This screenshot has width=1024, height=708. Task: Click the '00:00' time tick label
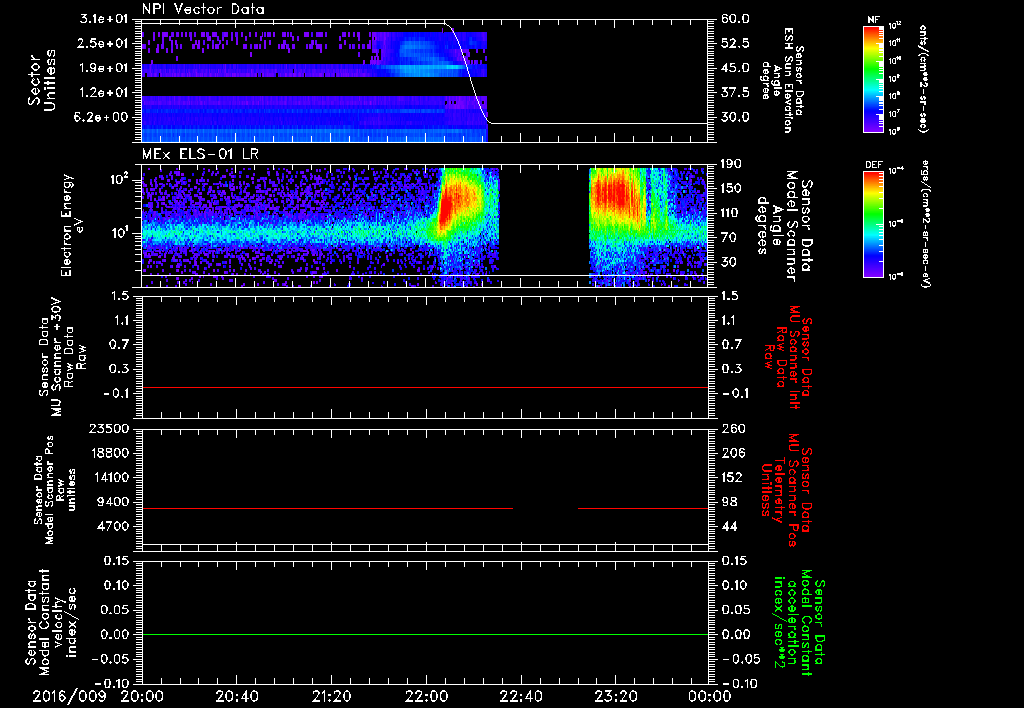(709, 696)
